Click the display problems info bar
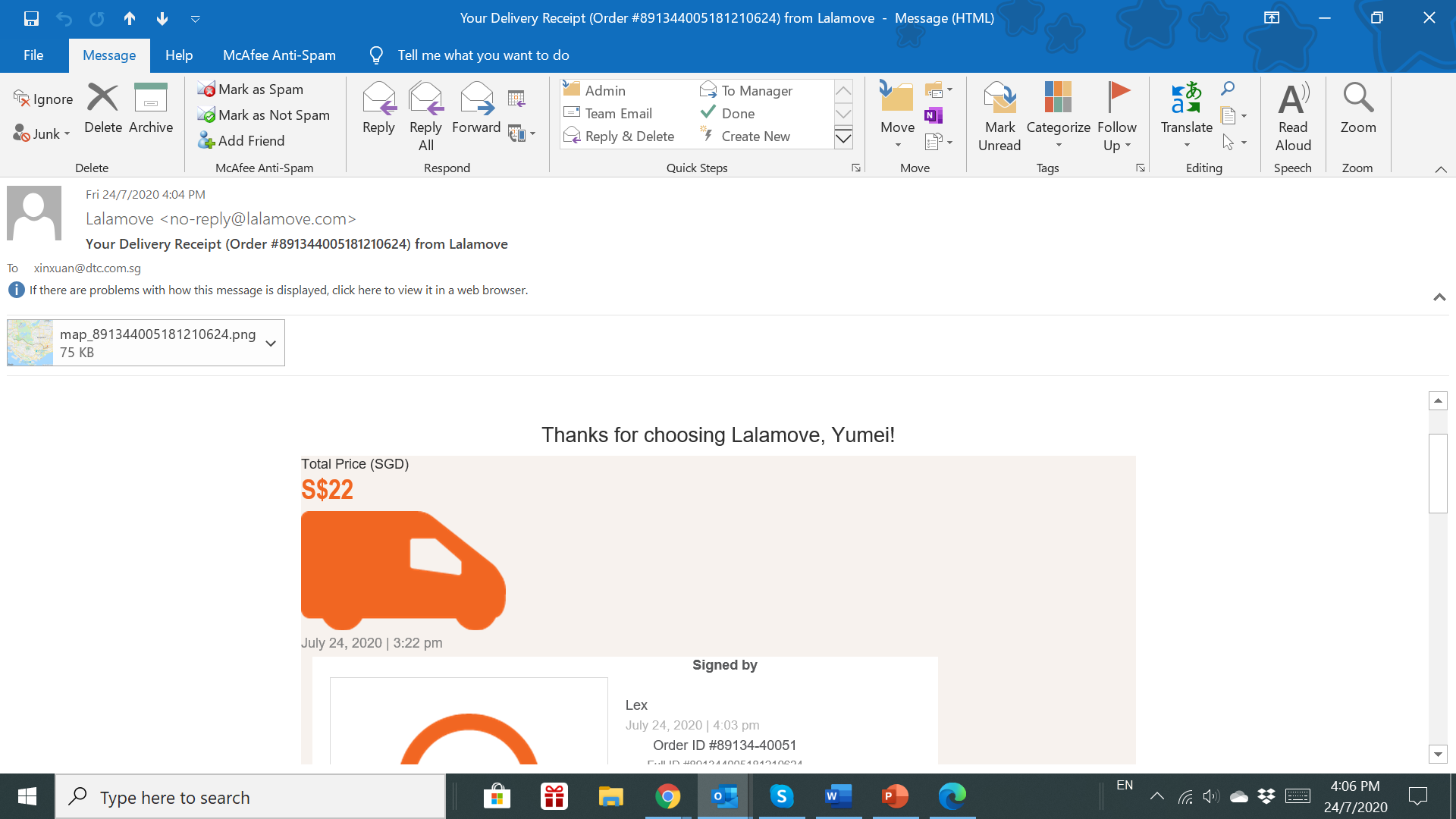 point(278,290)
